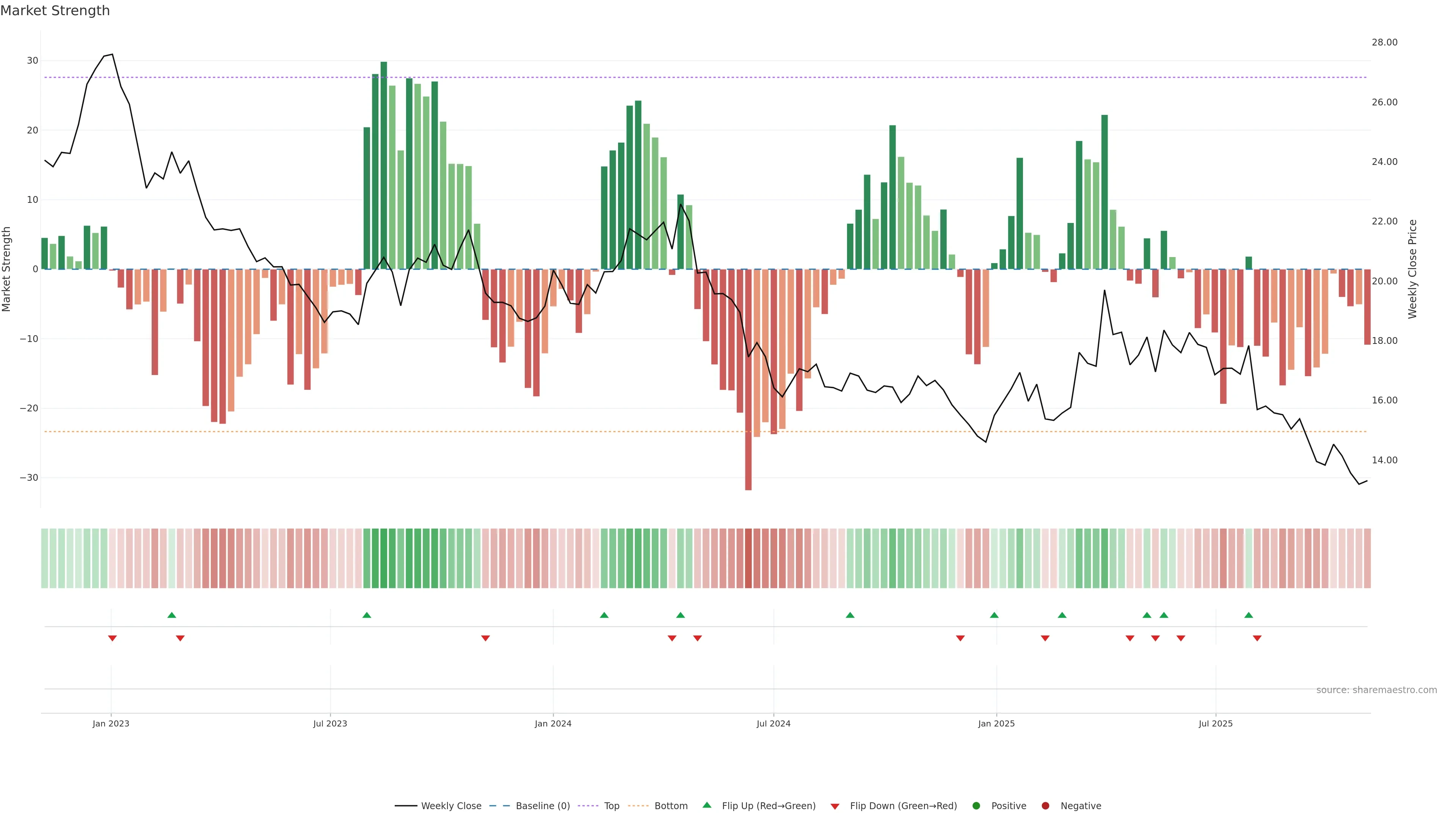
Task: Click green Flip Up triangle in legend
Action: (x=706, y=805)
